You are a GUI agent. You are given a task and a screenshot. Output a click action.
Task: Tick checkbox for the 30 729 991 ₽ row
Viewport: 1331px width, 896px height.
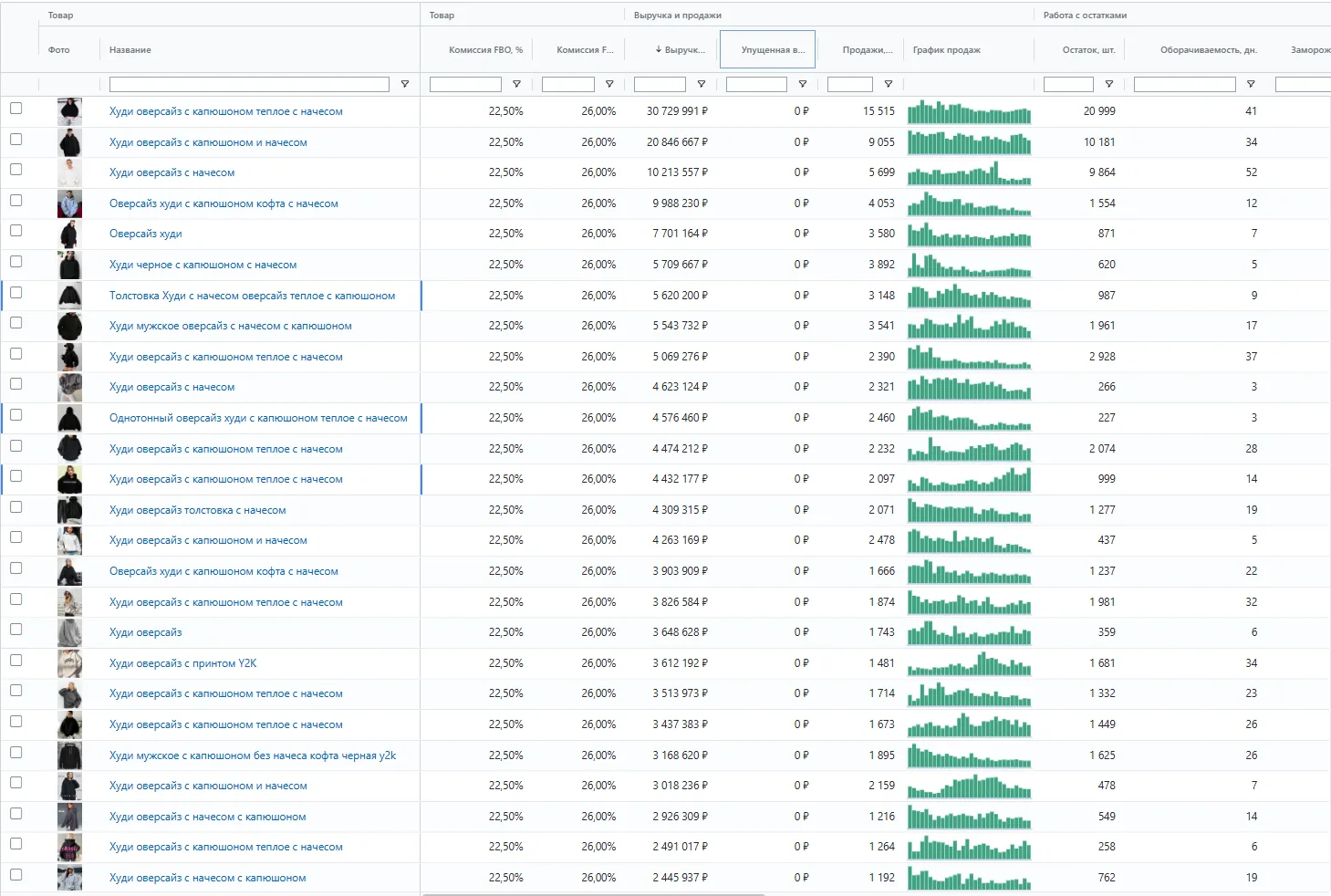[16, 109]
